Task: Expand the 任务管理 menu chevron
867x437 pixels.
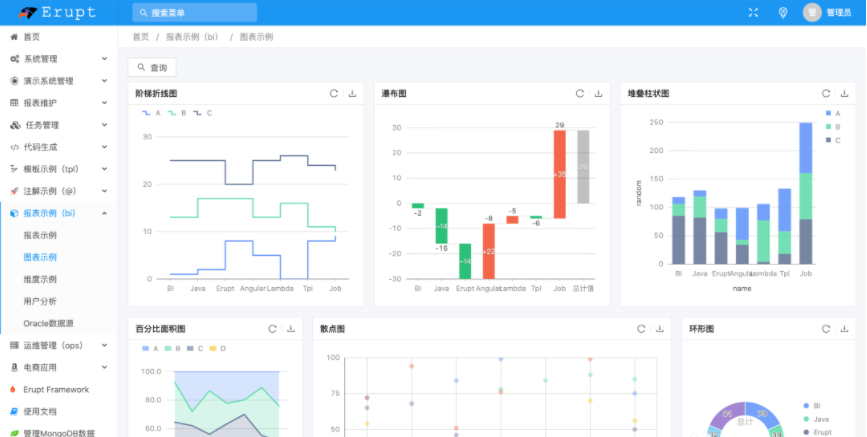Action: point(105,125)
